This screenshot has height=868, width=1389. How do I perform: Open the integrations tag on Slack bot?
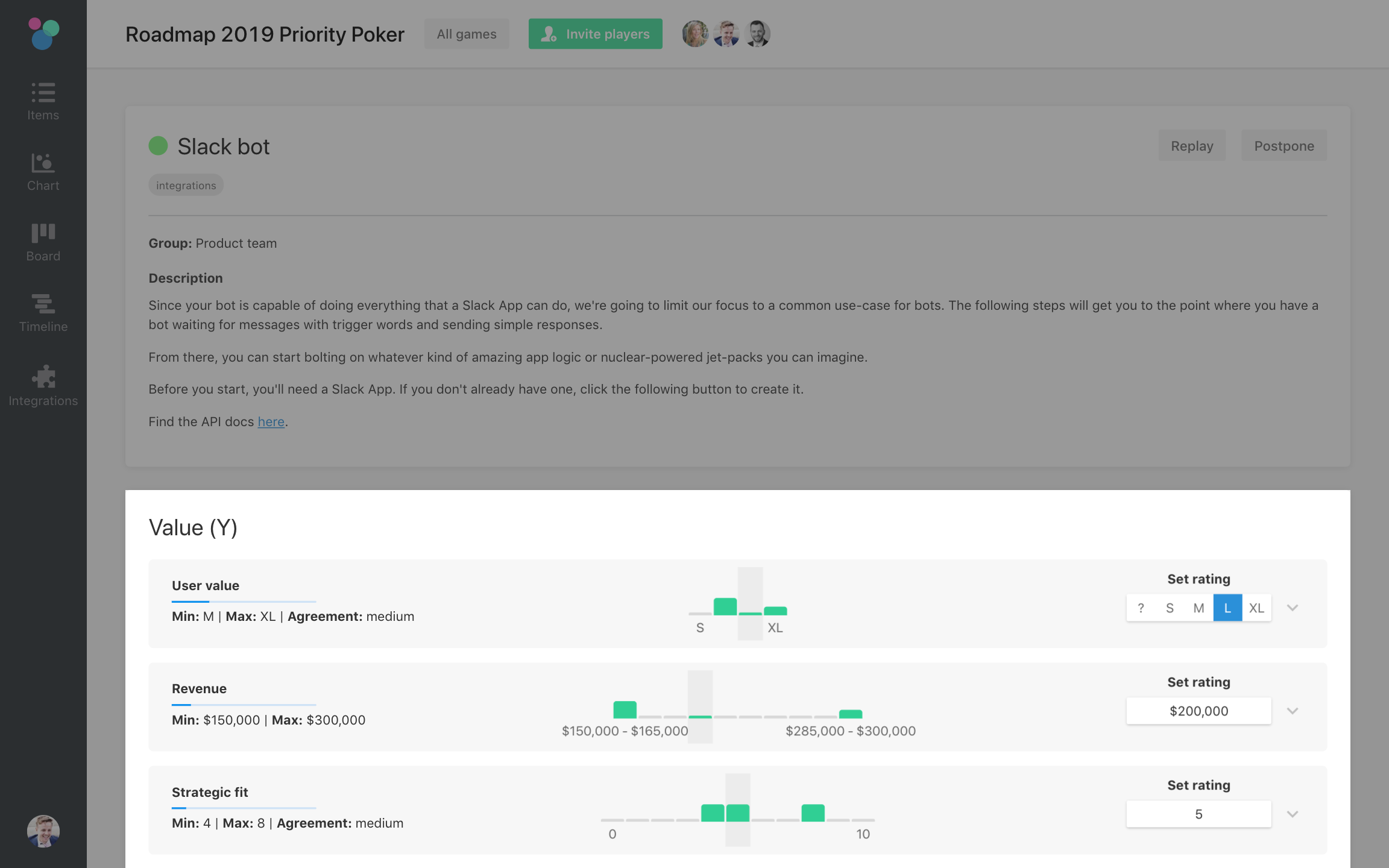(186, 184)
